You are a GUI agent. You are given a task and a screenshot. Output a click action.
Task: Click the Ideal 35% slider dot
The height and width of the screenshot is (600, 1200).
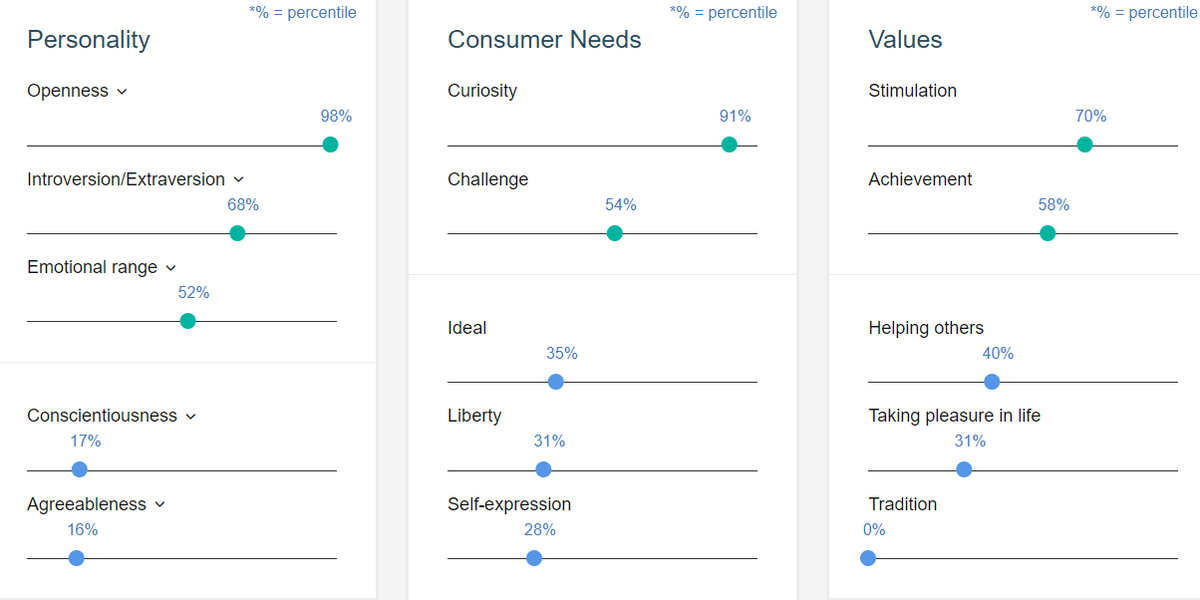556,381
